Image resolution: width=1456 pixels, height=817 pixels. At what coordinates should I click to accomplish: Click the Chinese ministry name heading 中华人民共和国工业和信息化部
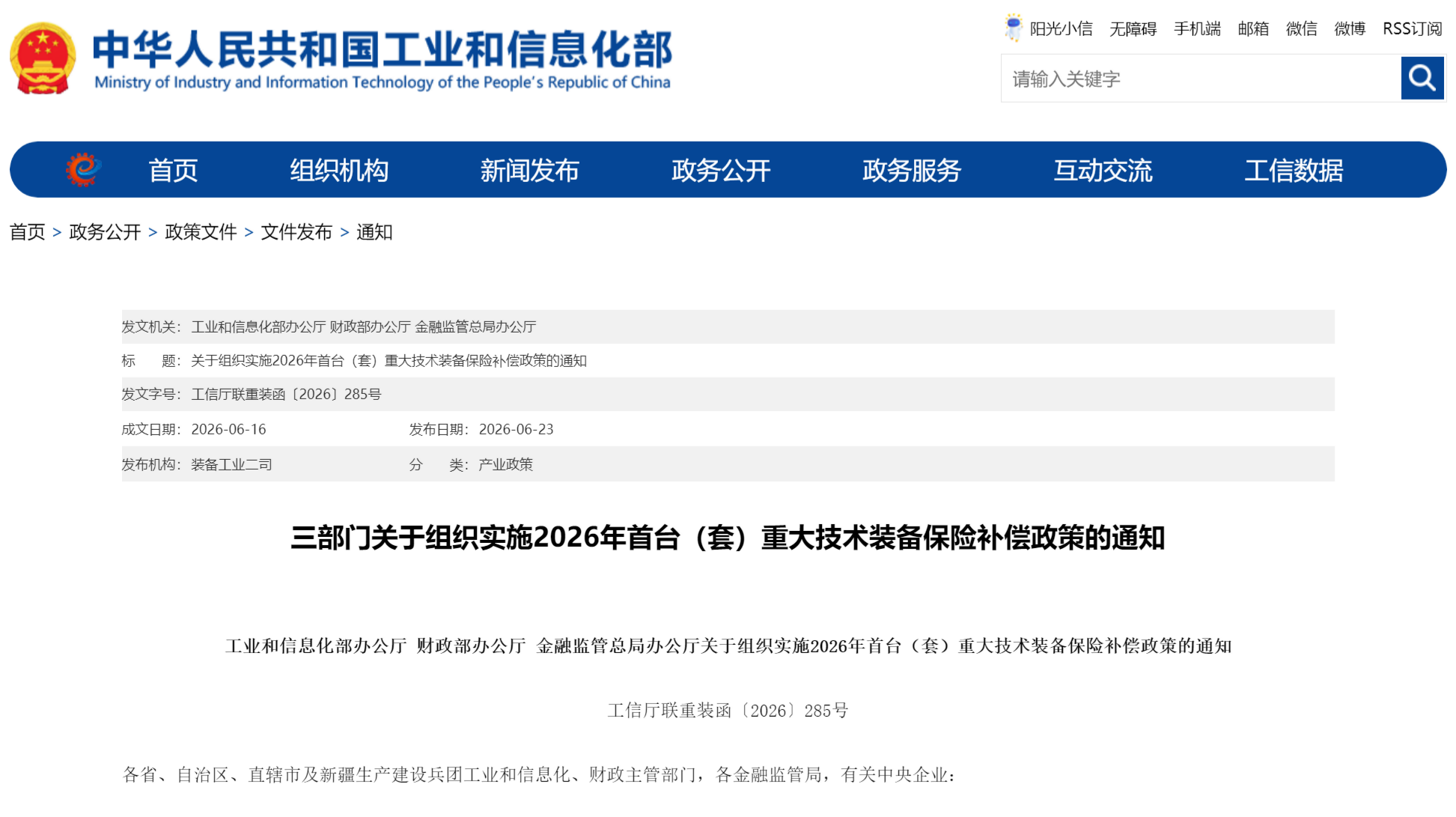tap(383, 49)
